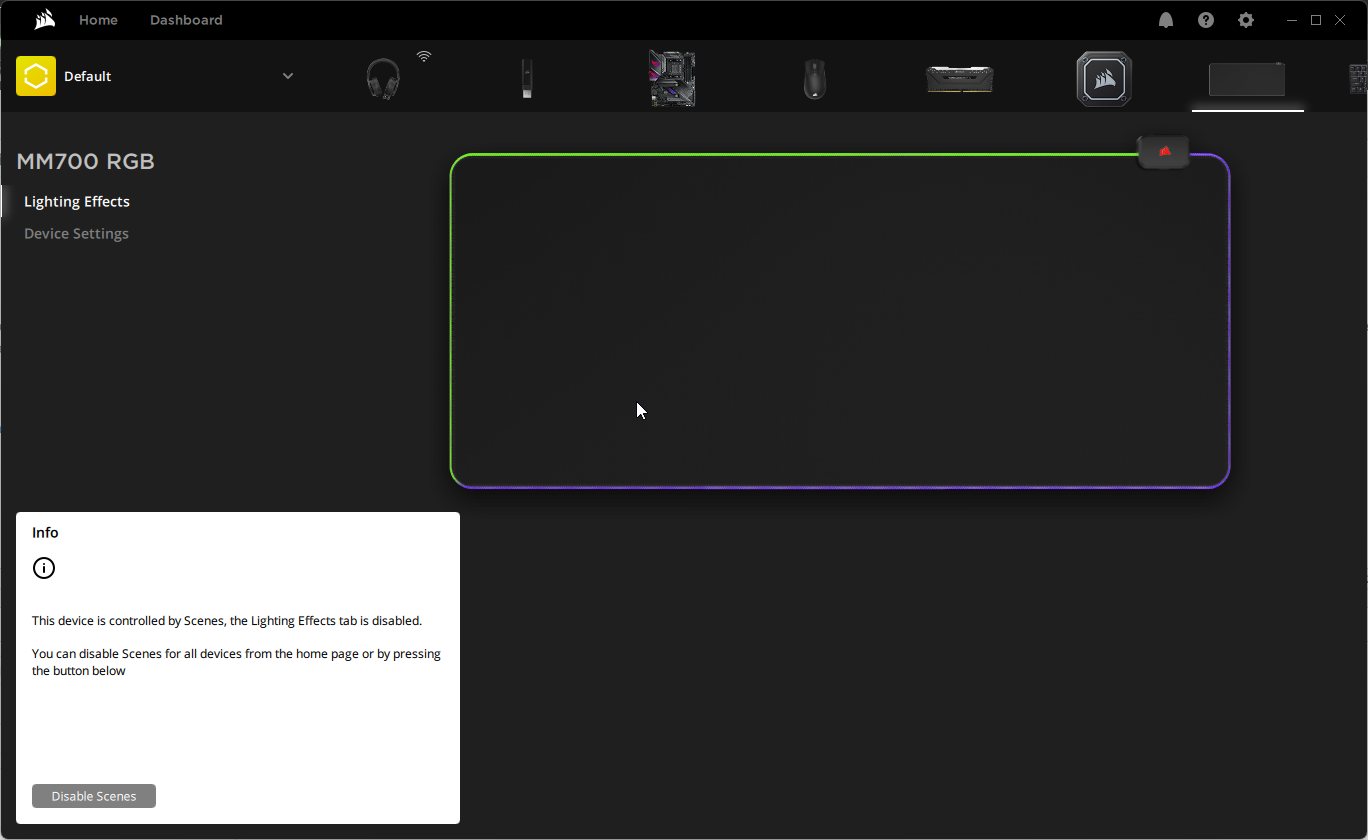Open iCUE settings via gear icon
The height and width of the screenshot is (840, 1368).
[x=1245, y=20]
